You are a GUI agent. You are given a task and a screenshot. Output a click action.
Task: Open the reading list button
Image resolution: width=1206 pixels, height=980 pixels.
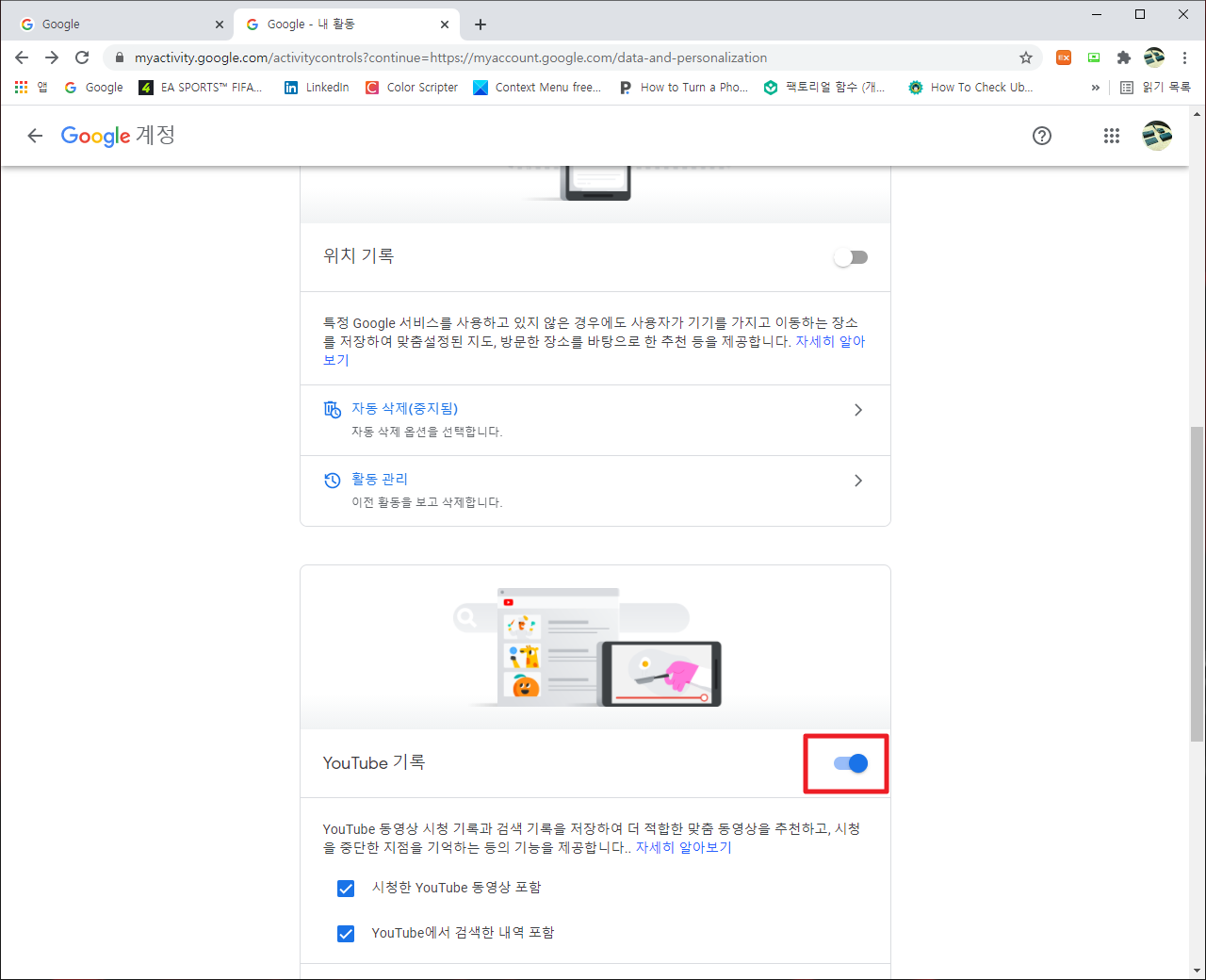pos(1155,87)
